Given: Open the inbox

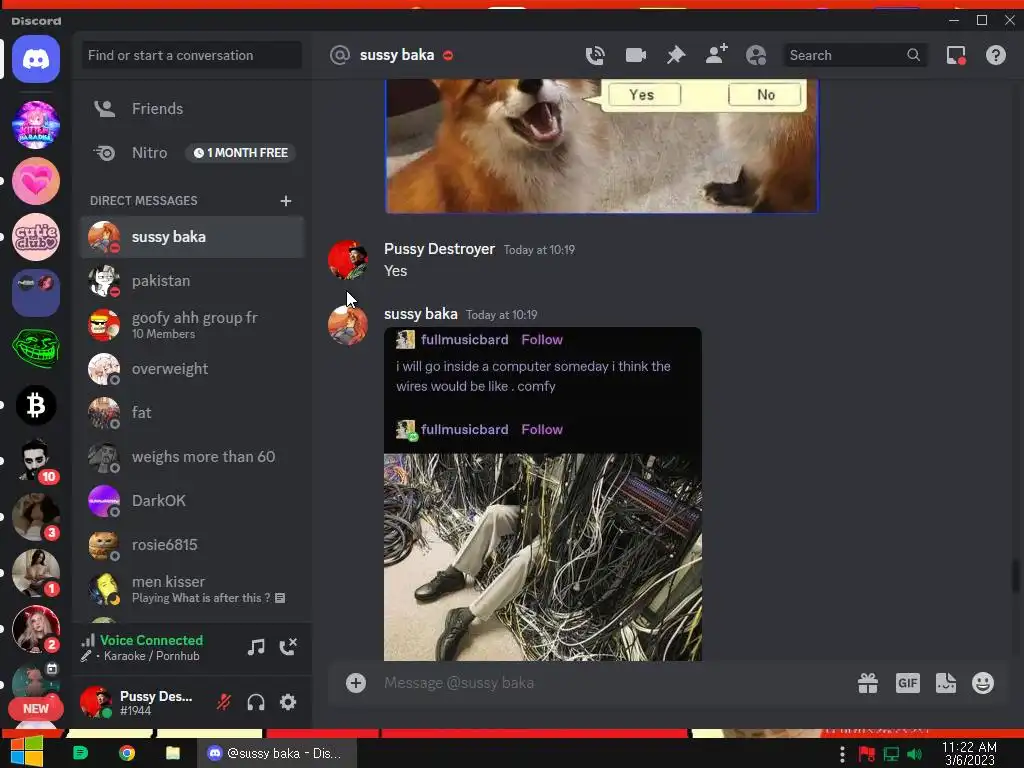Looking at the screenshot, I should pos(956,56).
